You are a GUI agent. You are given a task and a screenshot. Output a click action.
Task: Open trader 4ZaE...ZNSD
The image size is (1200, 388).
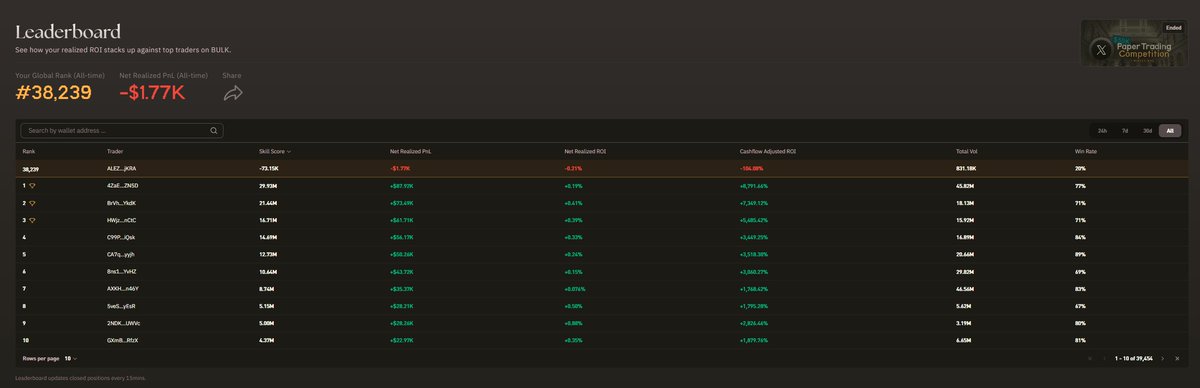122,186
